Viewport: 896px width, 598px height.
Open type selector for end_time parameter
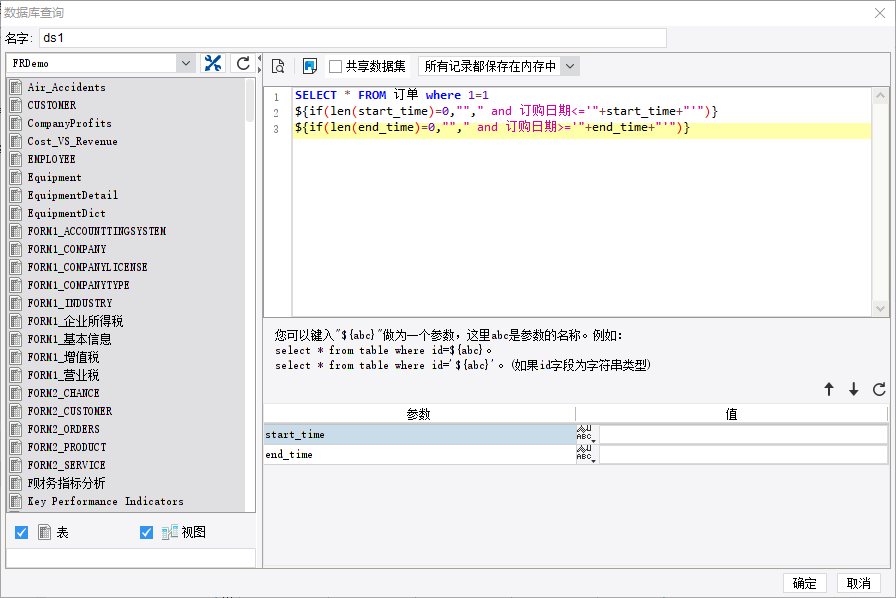pyautogui.click(x=586, y=455)
